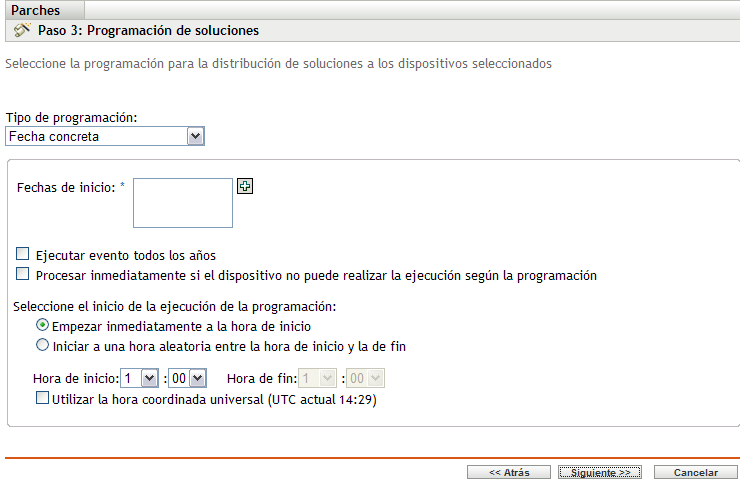The height and width of the screenshot is (486, 740).
Task: Click the Paso 3: Programación de soluciones header
Action: coord(148,30)
